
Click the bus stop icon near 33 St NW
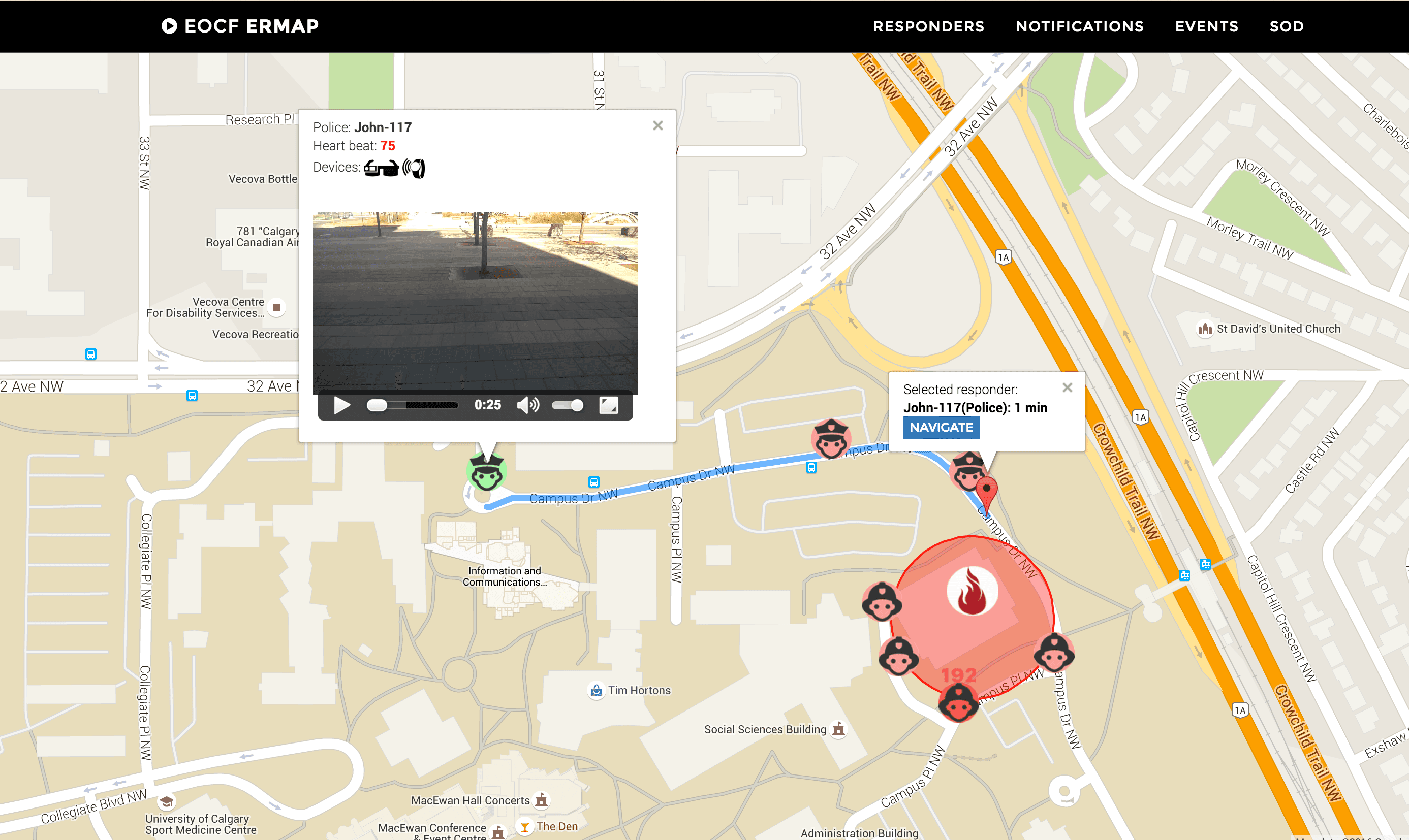(x=90, y=354)
